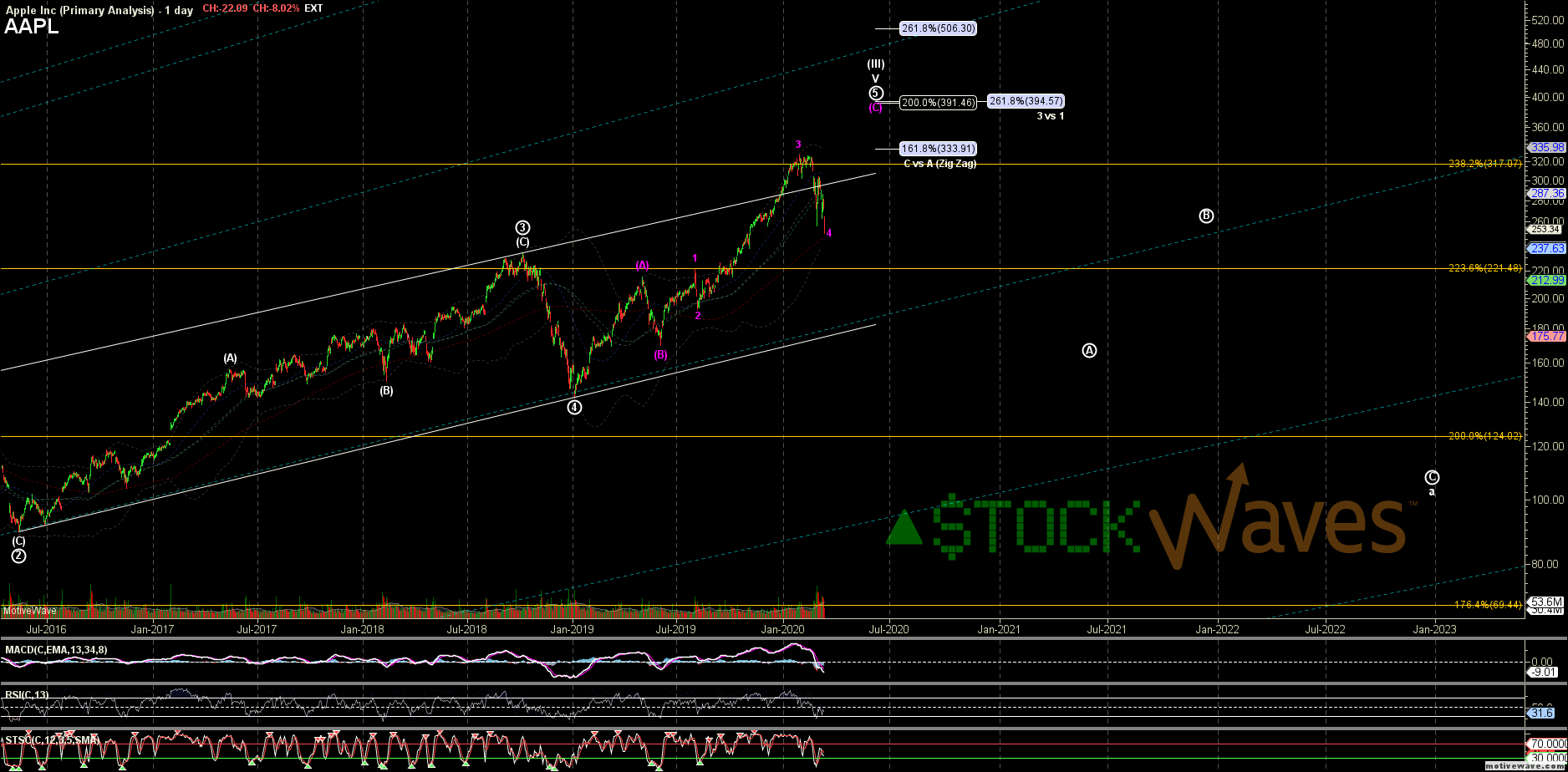Select the circled A projected wave label

tap(1089, 351)
